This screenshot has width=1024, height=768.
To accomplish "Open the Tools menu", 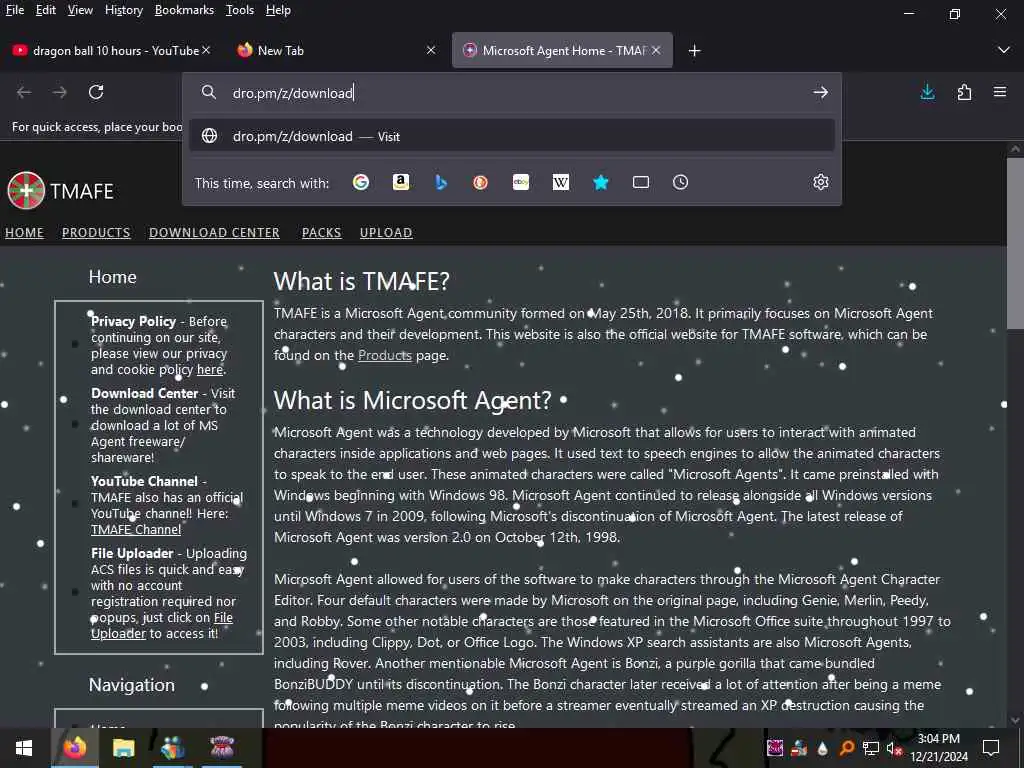I will point(240,10).
